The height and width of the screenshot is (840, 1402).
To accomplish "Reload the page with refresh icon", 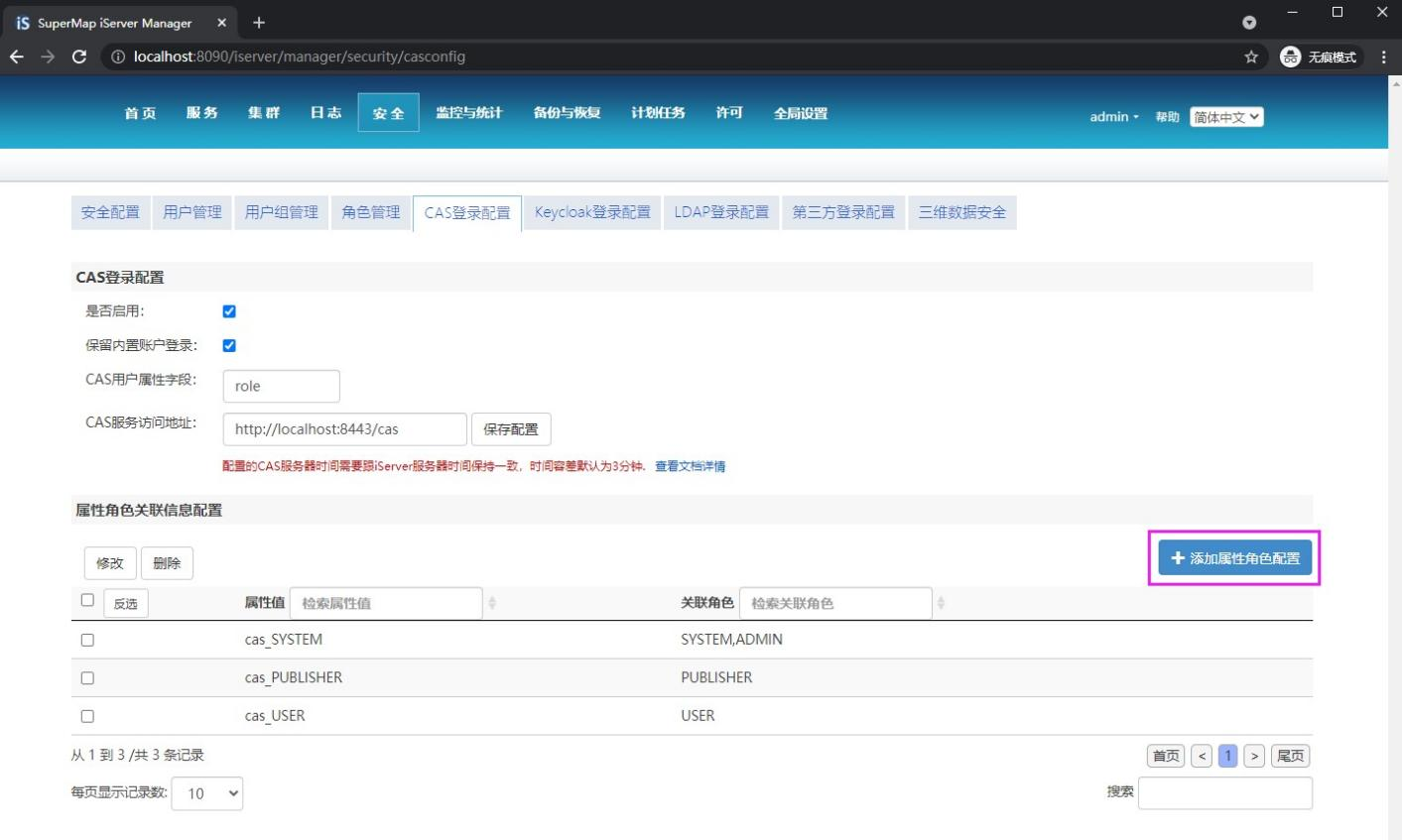I will click(79, 57).
